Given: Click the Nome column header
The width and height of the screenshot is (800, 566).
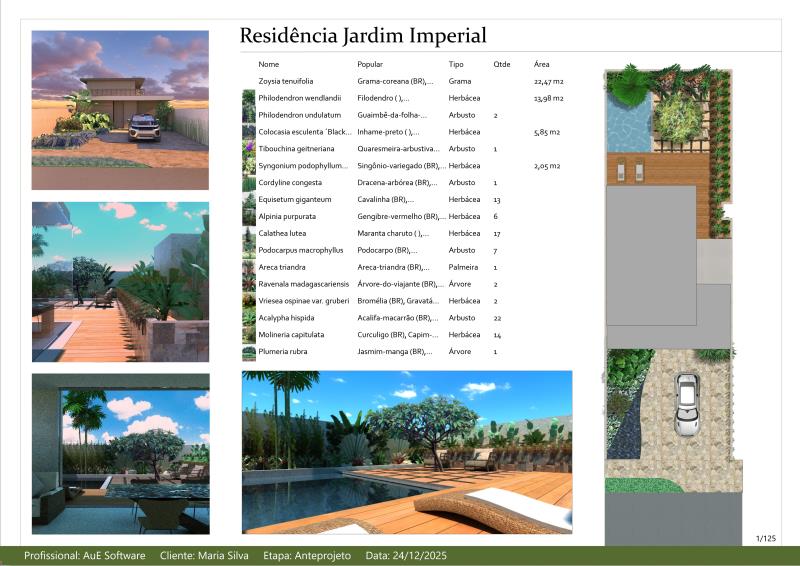Looking at the screenshot, I should [x=268, y=64].
